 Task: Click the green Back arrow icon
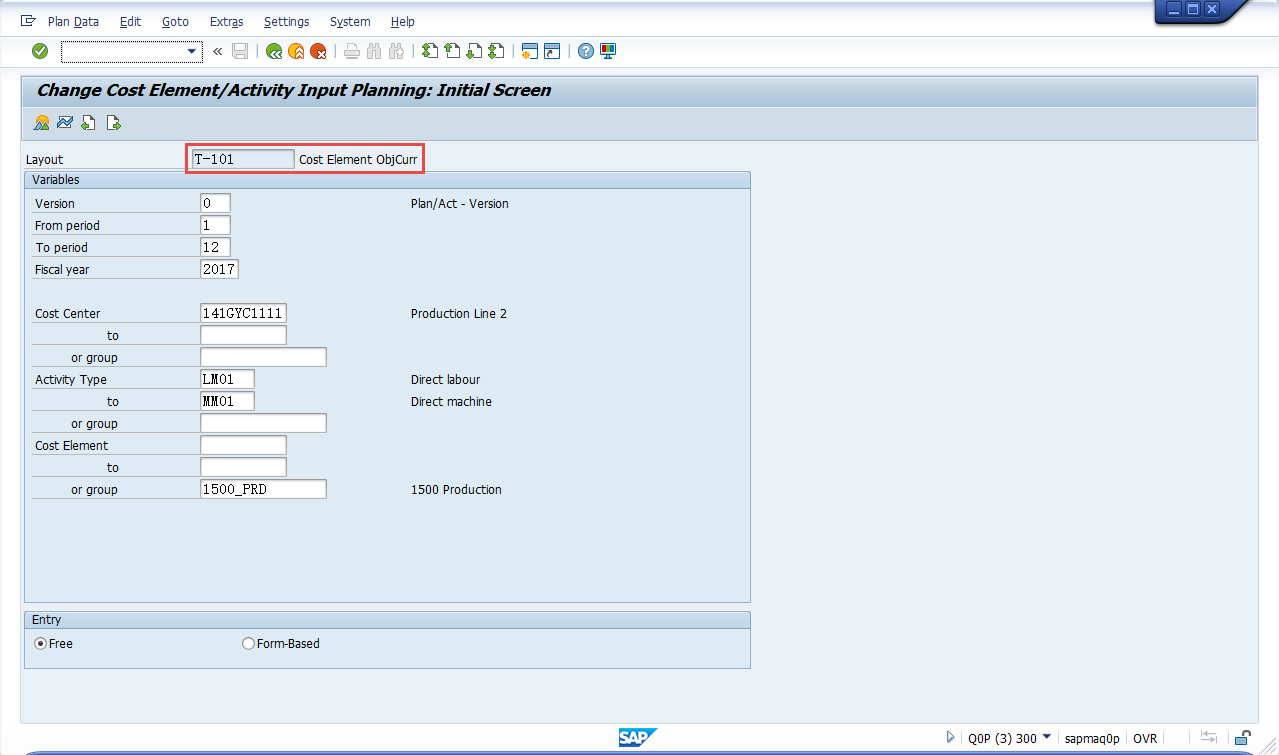click(274, 51)
